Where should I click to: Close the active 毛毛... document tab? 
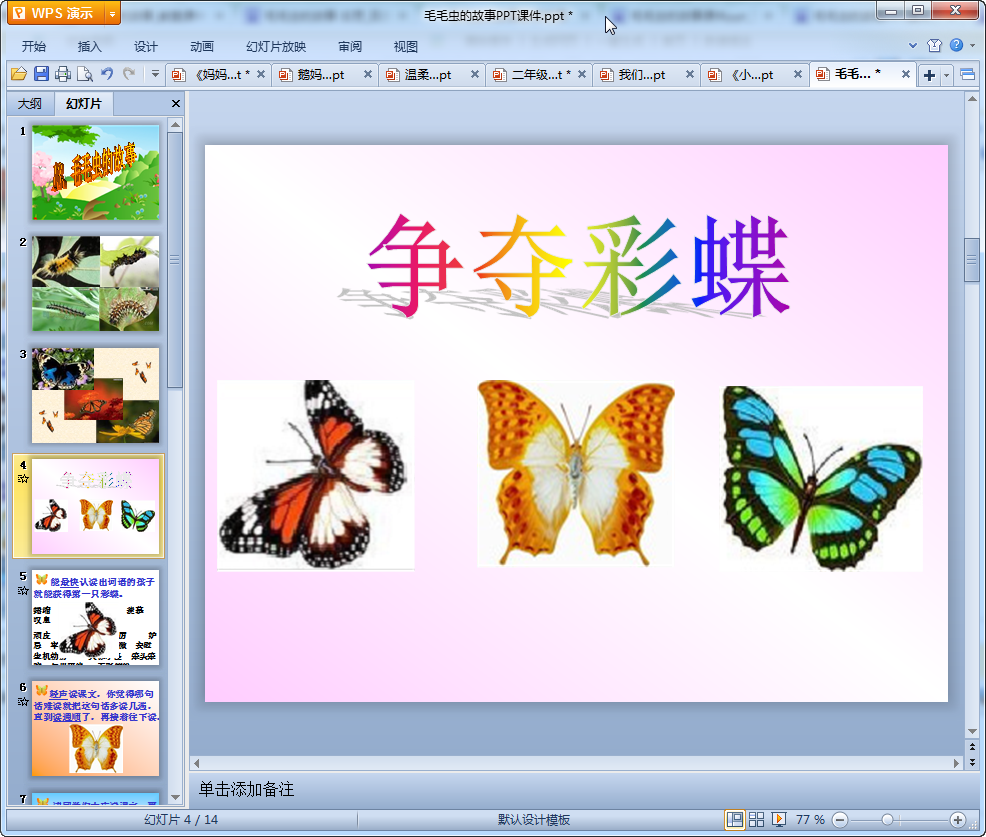tap(906, 74)
